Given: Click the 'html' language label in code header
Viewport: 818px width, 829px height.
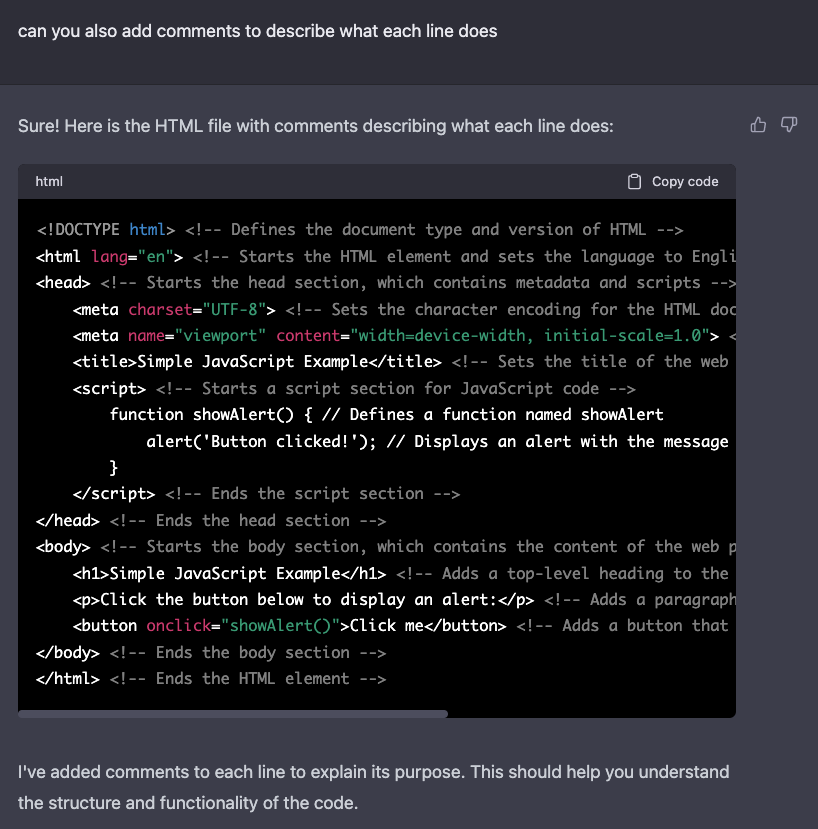Looking at the screenshot, I should coord(49,181).
